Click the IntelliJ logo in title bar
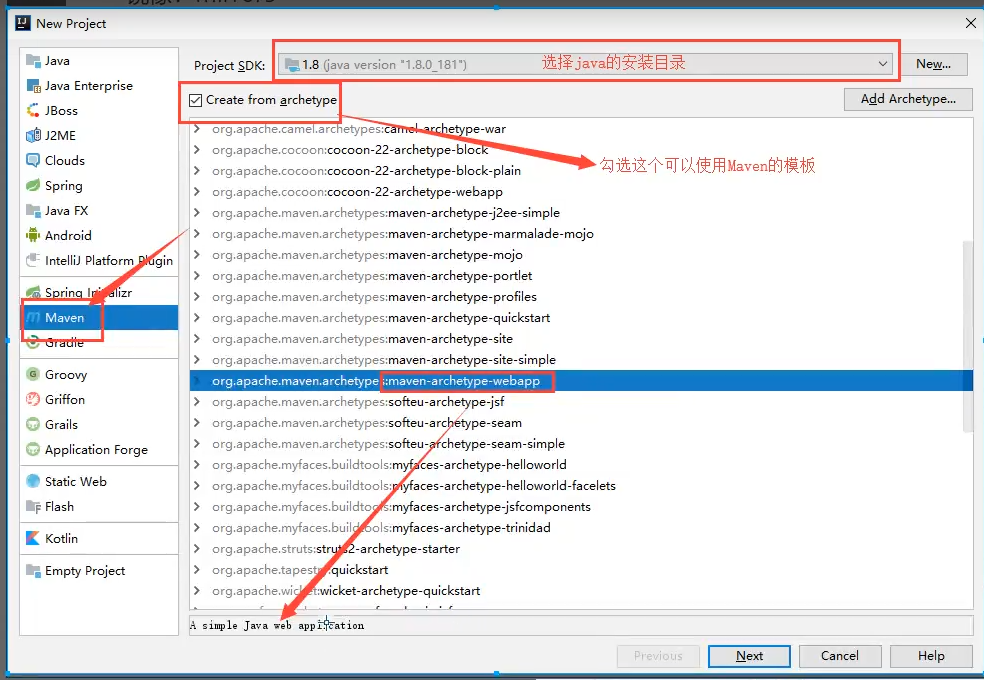984x680 pixels. coord(23,23)
